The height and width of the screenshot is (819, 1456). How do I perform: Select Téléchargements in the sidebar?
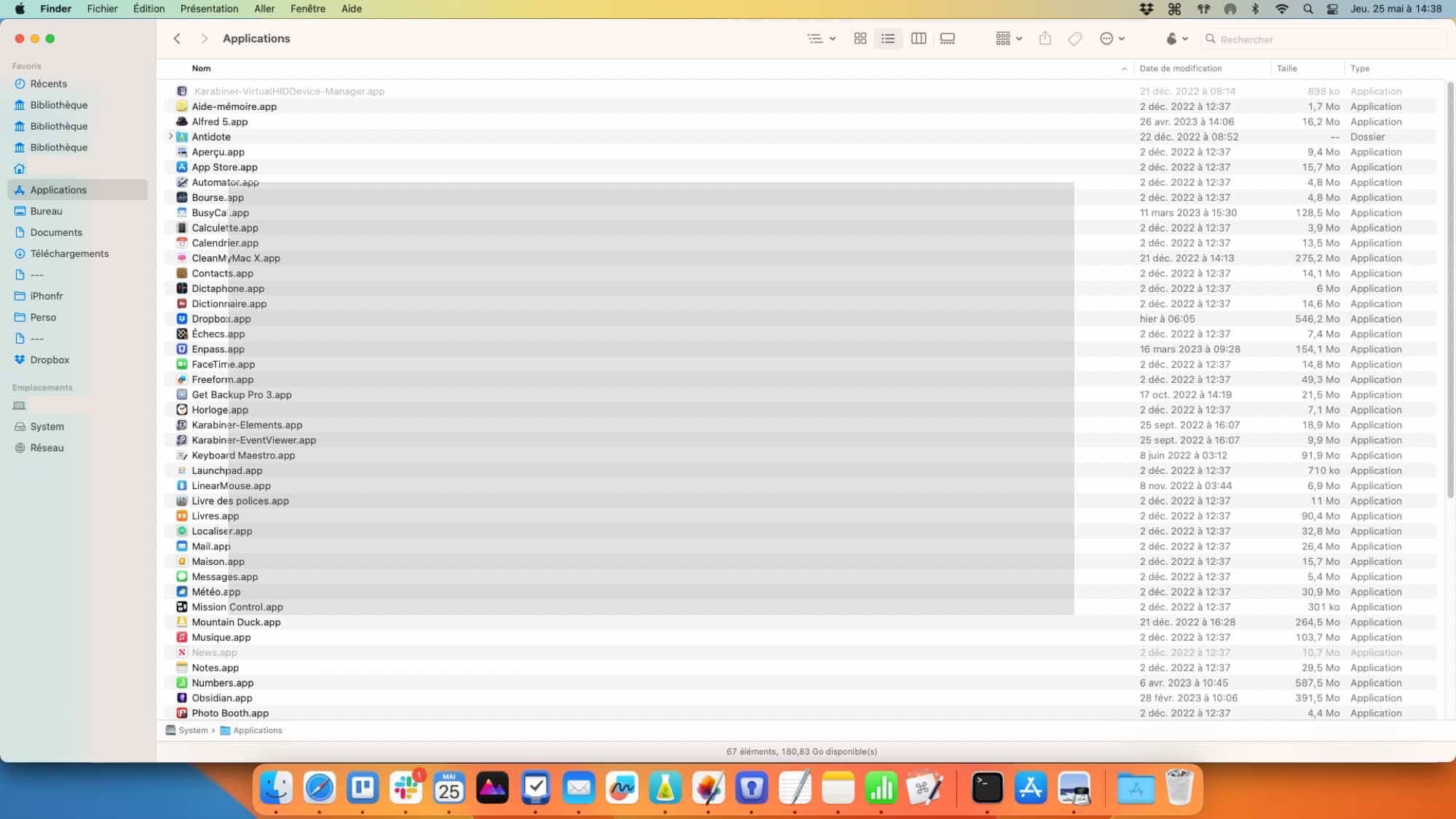[x=69, y=253]
